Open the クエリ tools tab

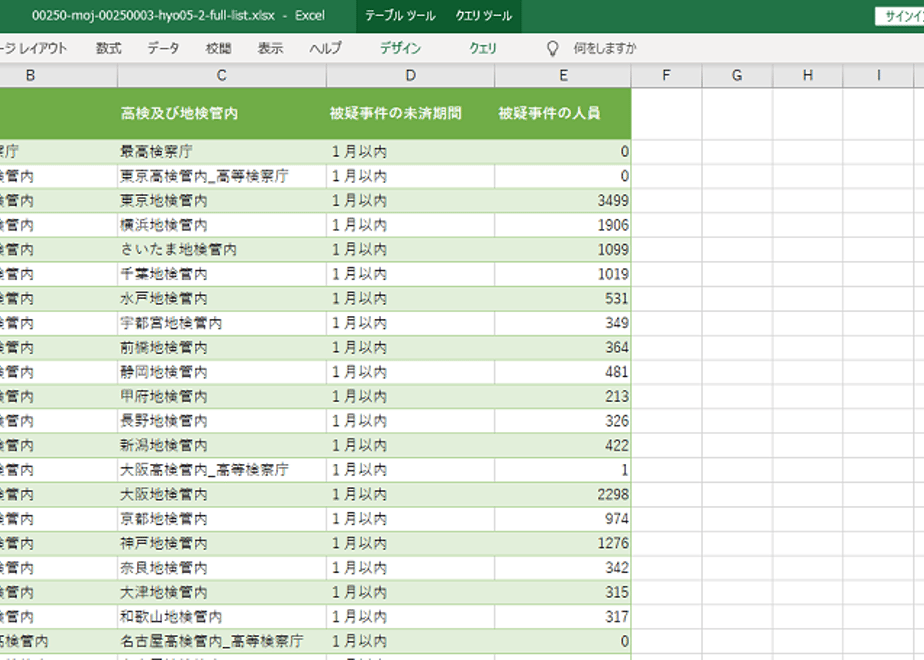pyautogui.click(x=483, y=48)
